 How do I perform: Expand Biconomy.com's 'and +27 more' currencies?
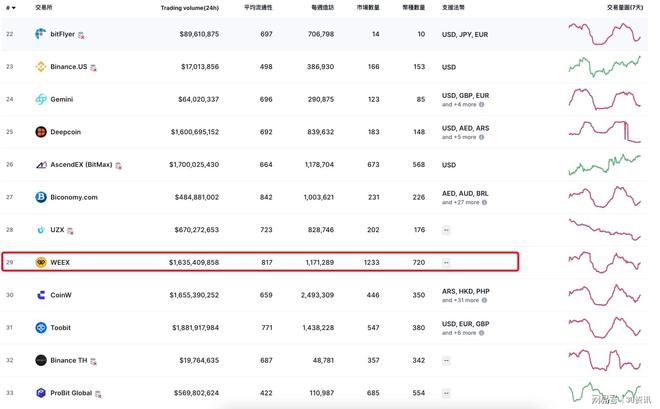point(464,202)
